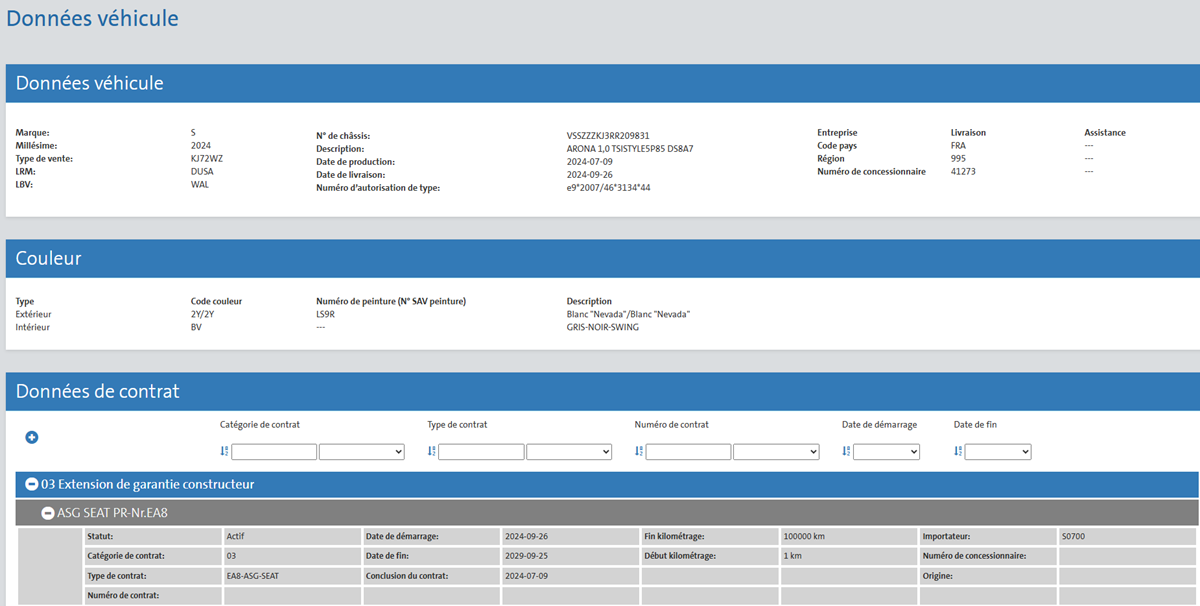Screen dimensions: 1200x606
Task: Click the Catégorie de contrat filter text field
Action: click(274, 452)
